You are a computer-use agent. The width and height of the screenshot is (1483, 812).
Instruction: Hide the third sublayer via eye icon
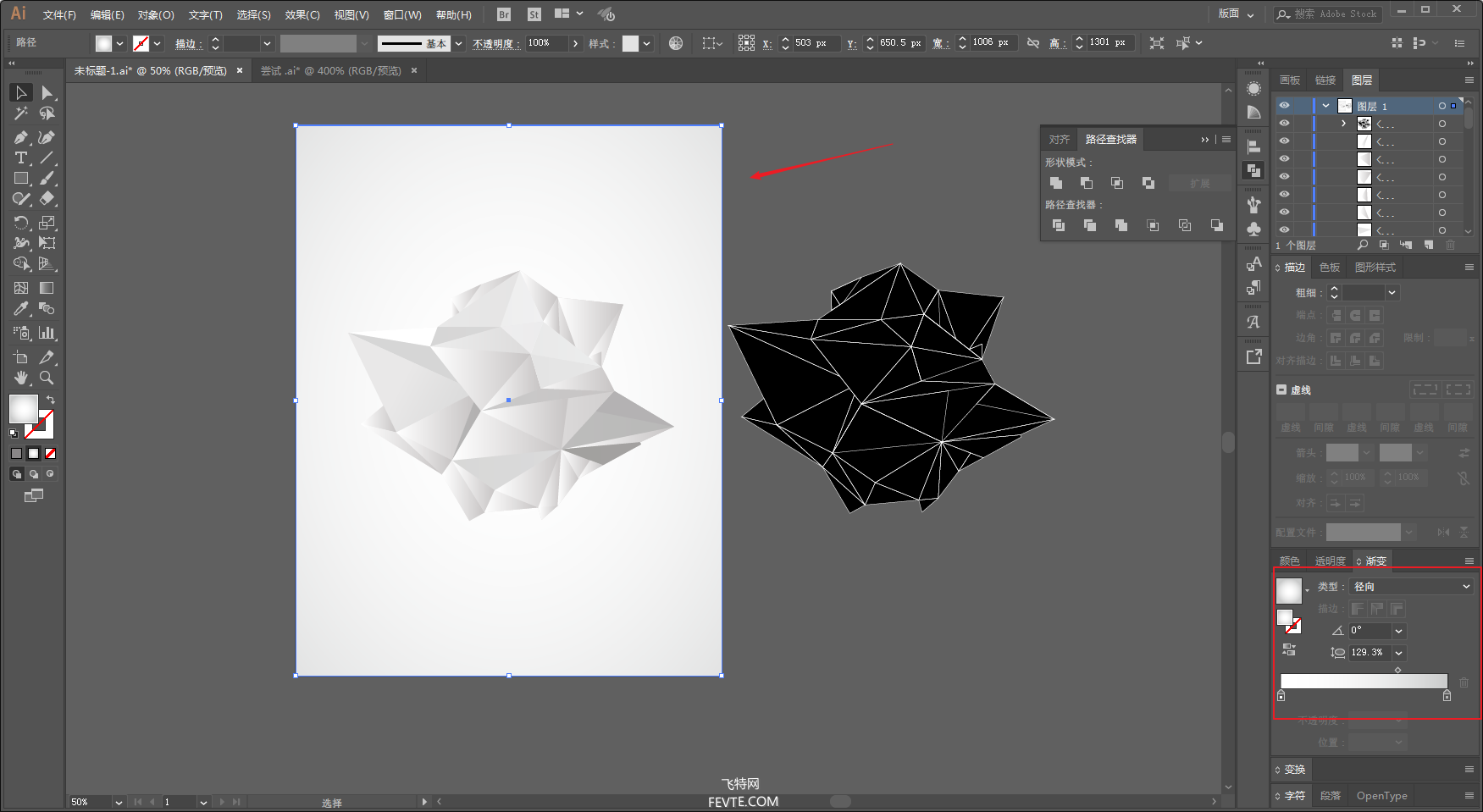tap(1284, 159)
